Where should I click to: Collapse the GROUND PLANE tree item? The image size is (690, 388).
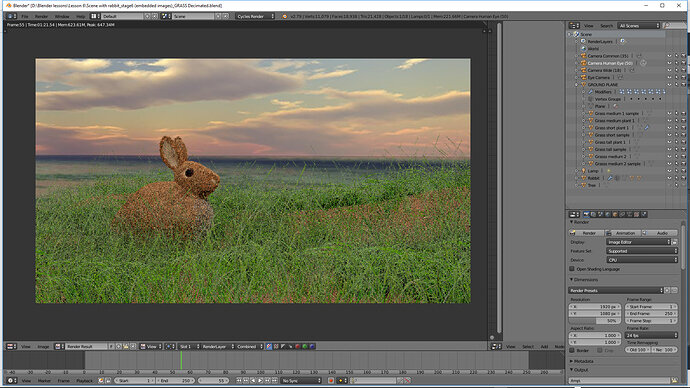pos(576,84)
